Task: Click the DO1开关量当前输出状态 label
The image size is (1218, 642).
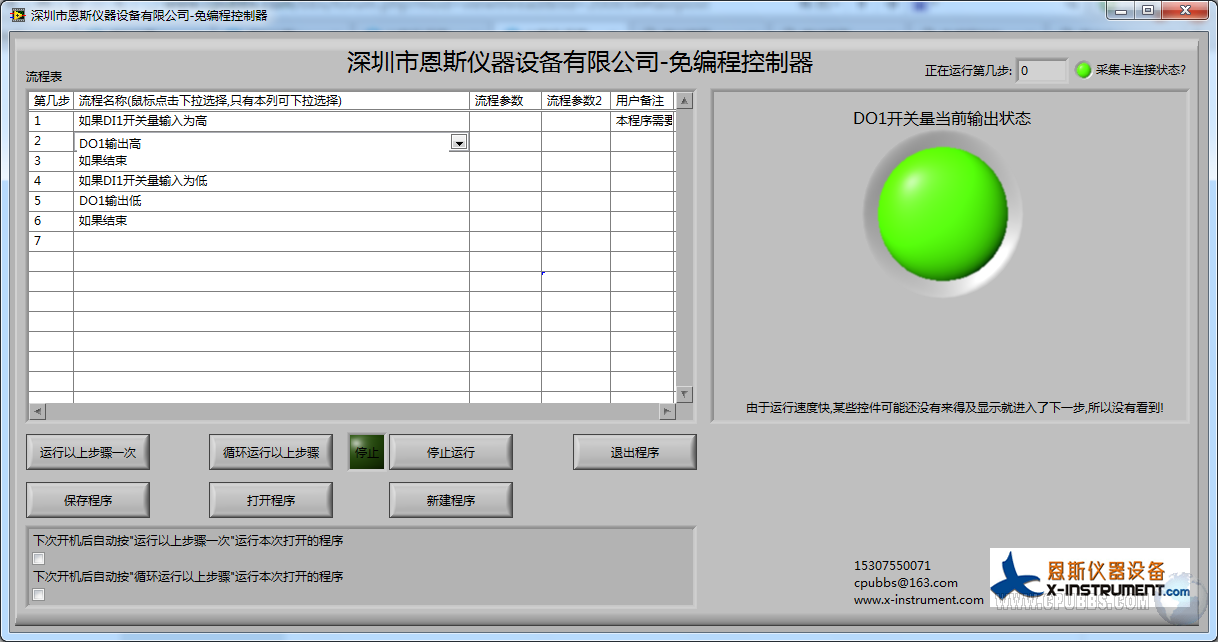Action: pyautogui.click(x=942, y=118)
